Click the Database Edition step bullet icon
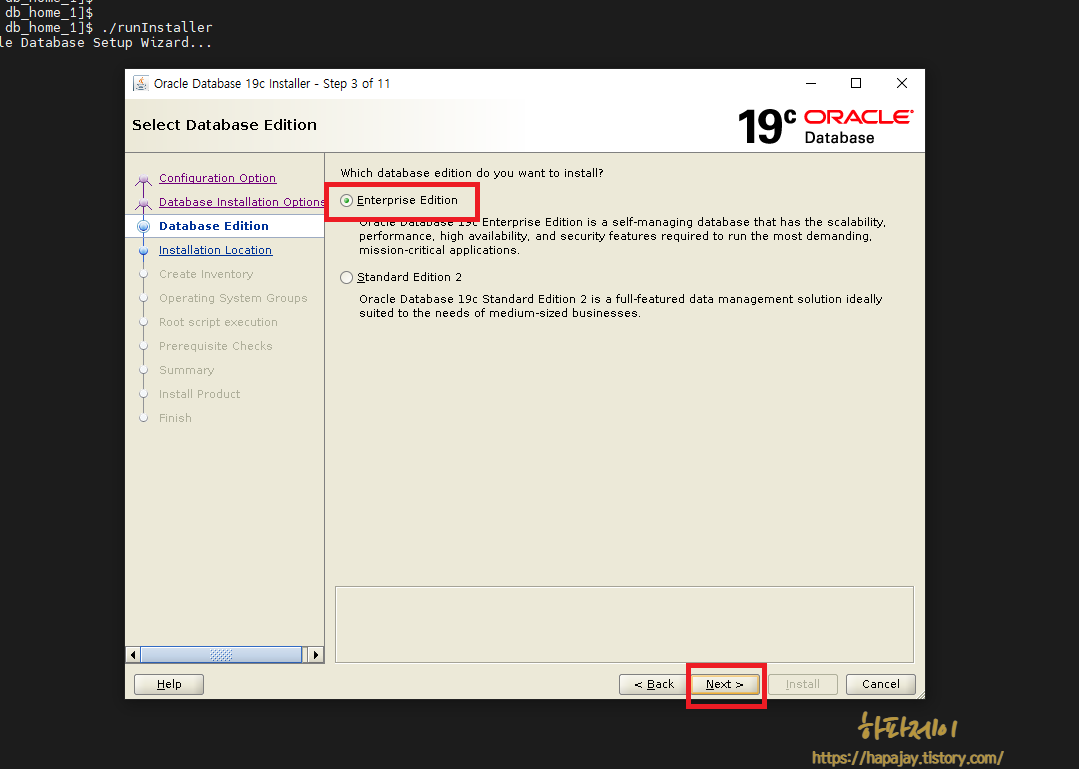The width and height of the screenshot is (1079, 769). click(143, 226)
